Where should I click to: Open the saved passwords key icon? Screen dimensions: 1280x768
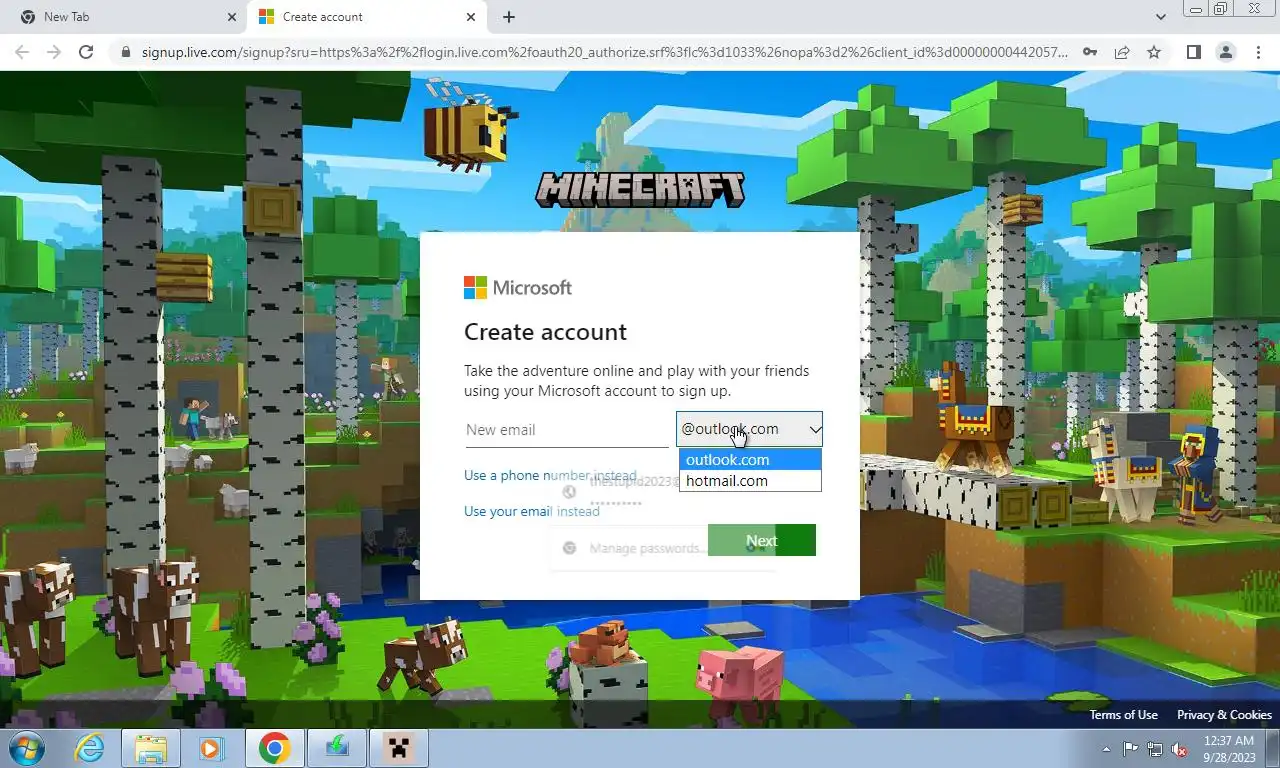[x=1090, y=52]
